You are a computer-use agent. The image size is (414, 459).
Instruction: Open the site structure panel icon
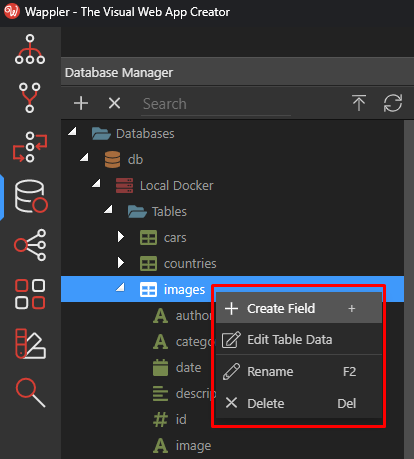click(30, 49)
